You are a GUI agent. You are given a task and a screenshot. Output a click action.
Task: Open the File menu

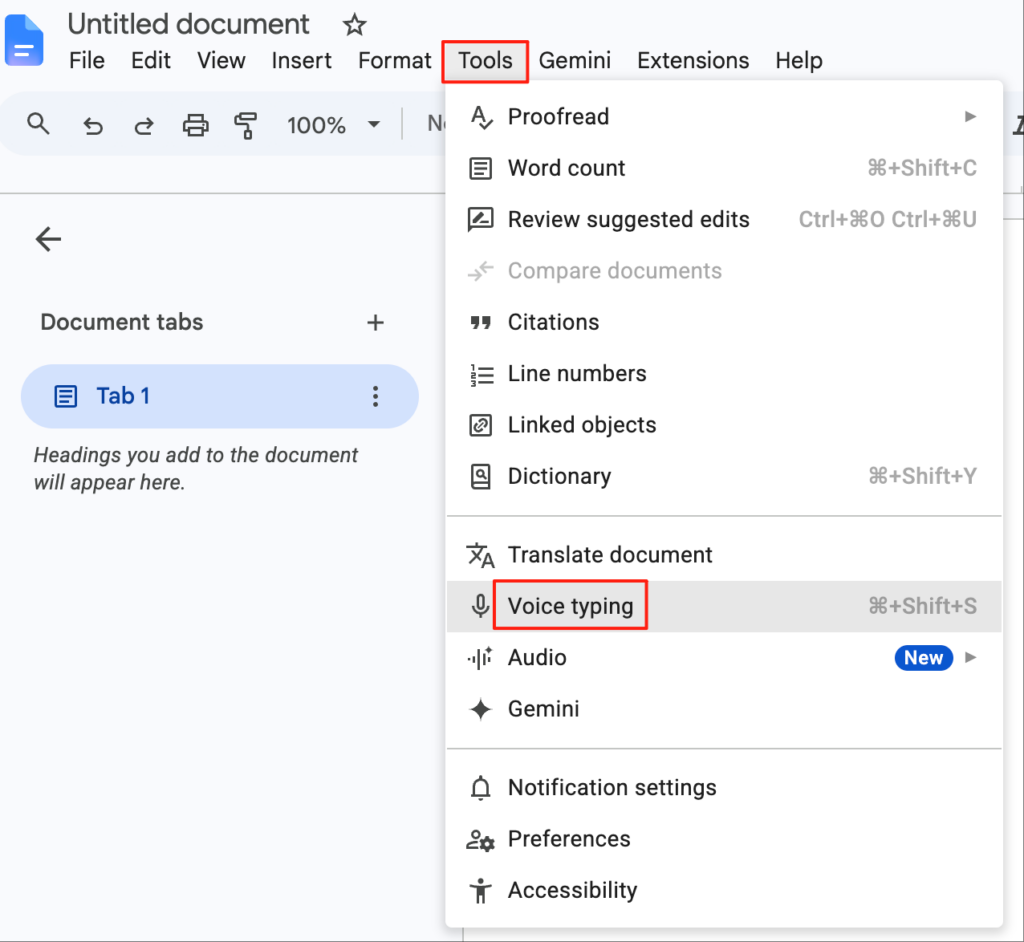87,61
